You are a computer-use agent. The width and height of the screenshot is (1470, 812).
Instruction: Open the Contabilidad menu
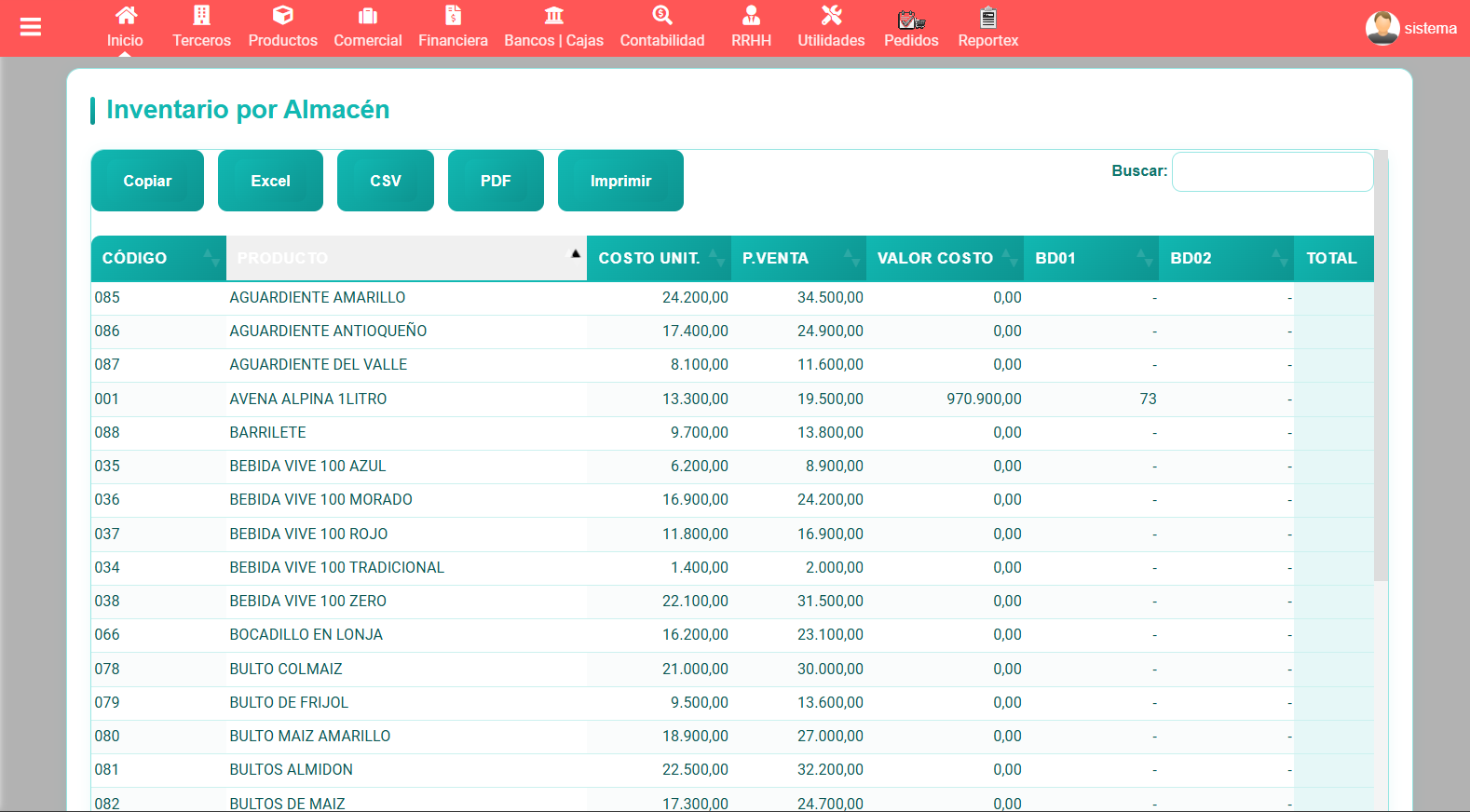[662, 27]
